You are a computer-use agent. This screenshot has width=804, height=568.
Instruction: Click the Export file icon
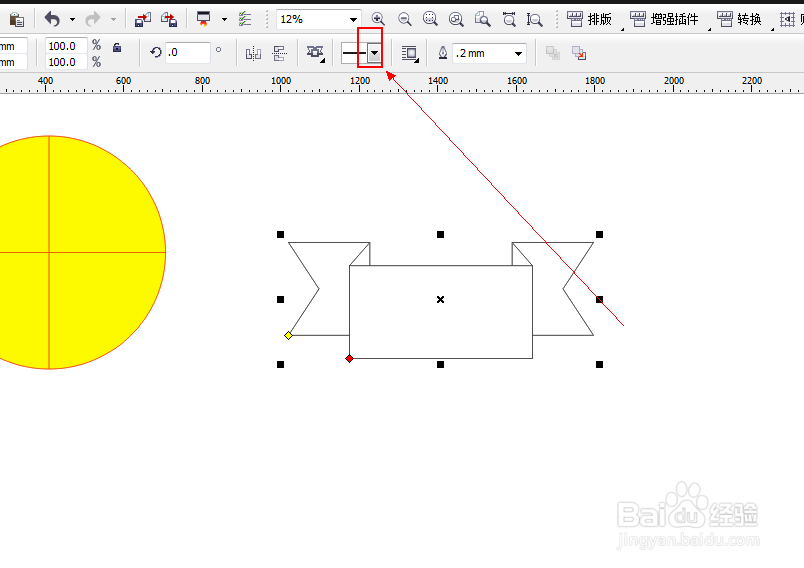[169, 20]
